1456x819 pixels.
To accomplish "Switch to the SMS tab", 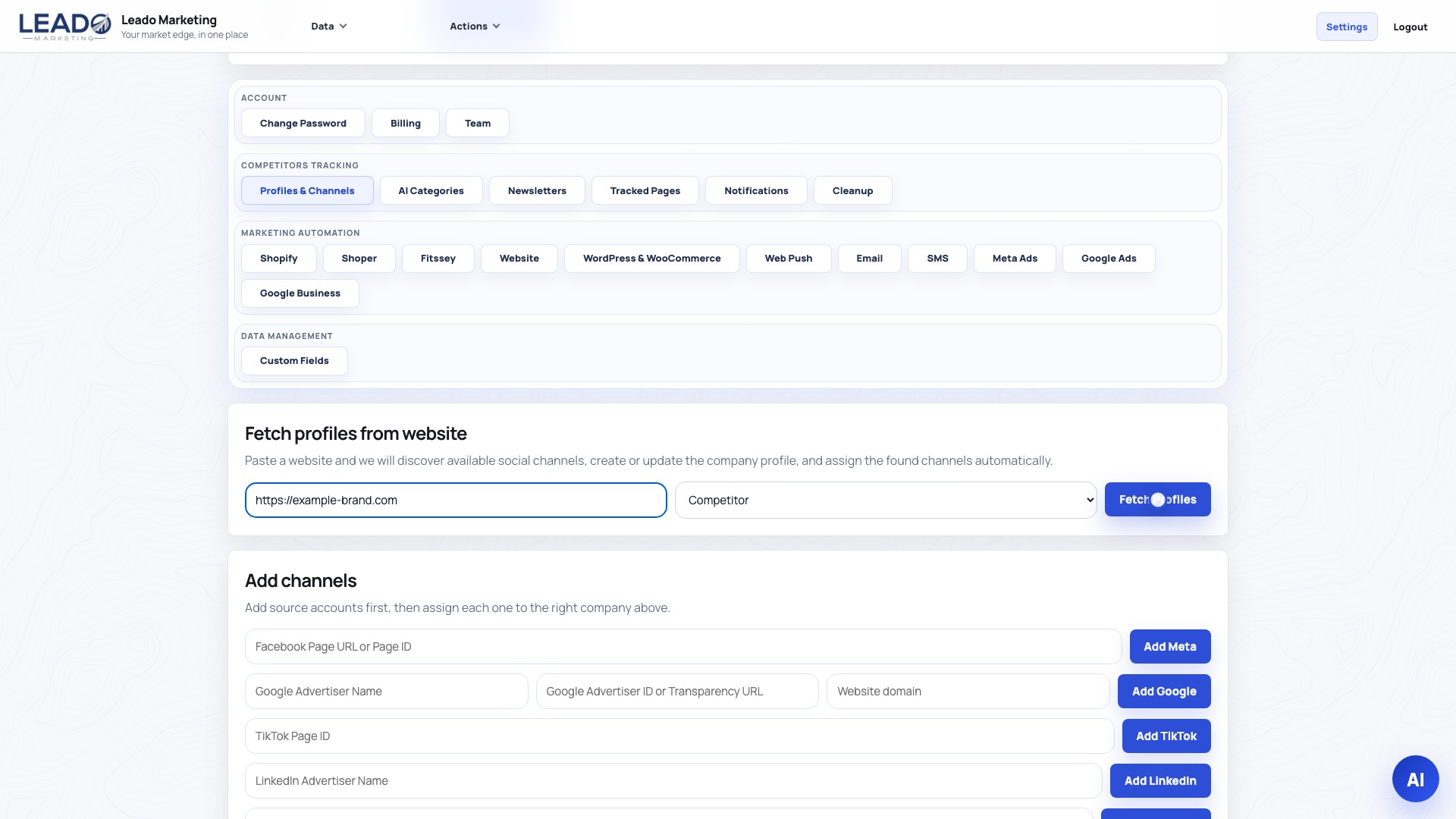I will (x=938, y=259).
